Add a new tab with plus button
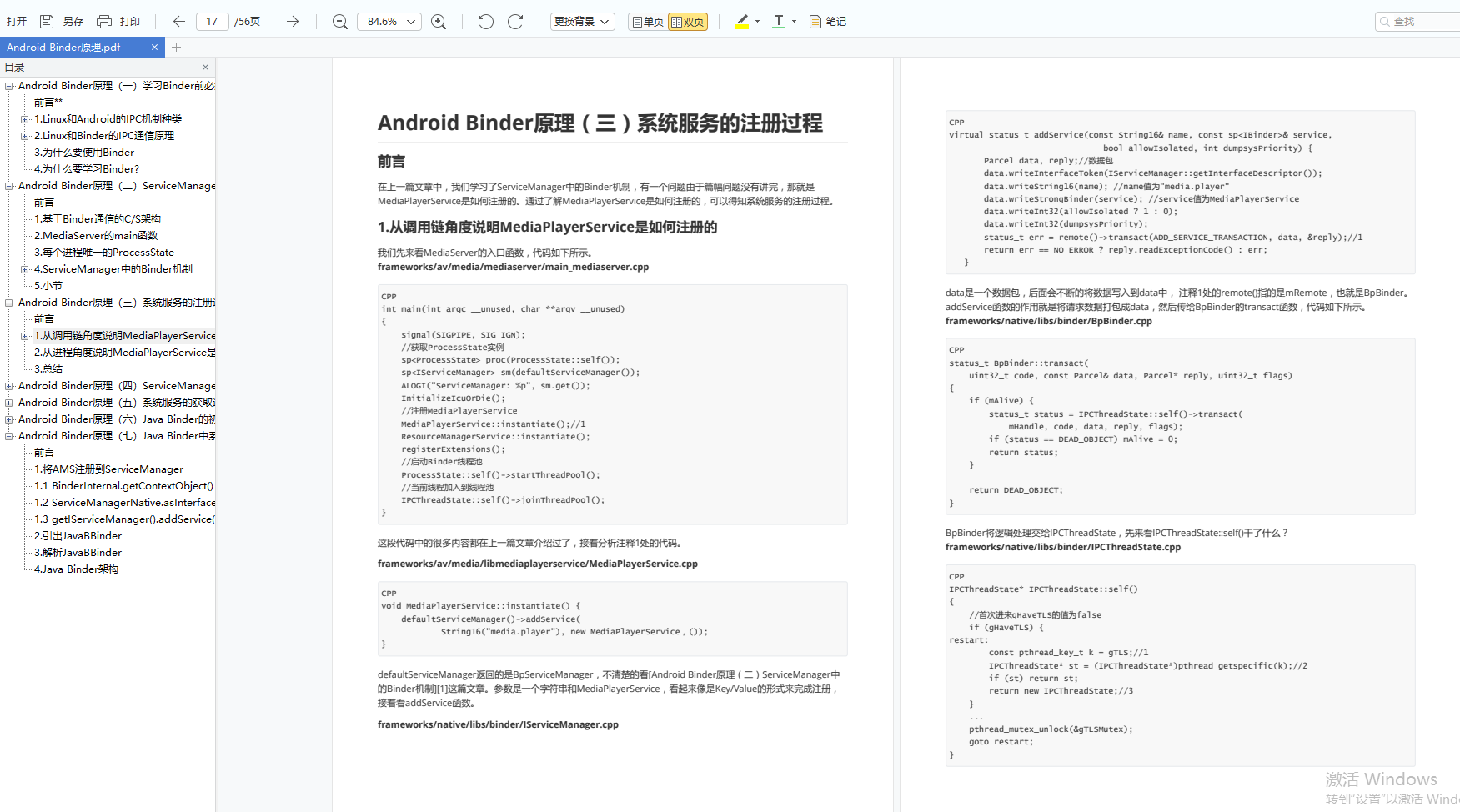 tap(176, 48)
